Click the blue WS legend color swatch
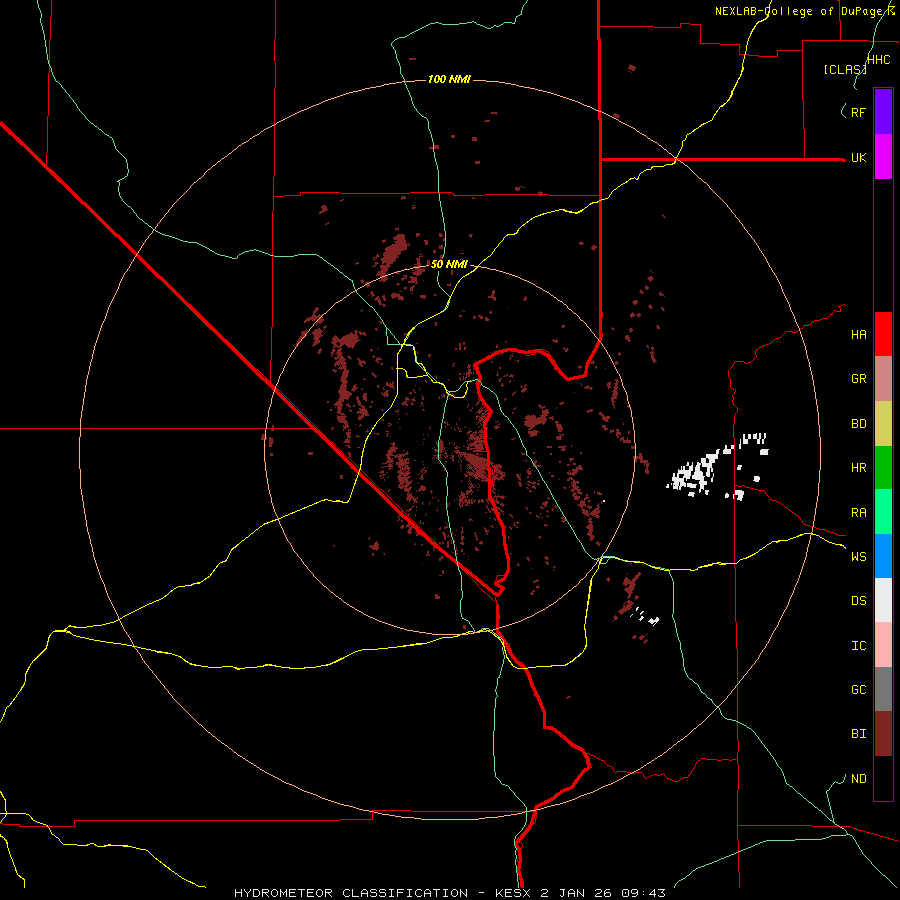This screenshot has height=900, width=900. 883,556
